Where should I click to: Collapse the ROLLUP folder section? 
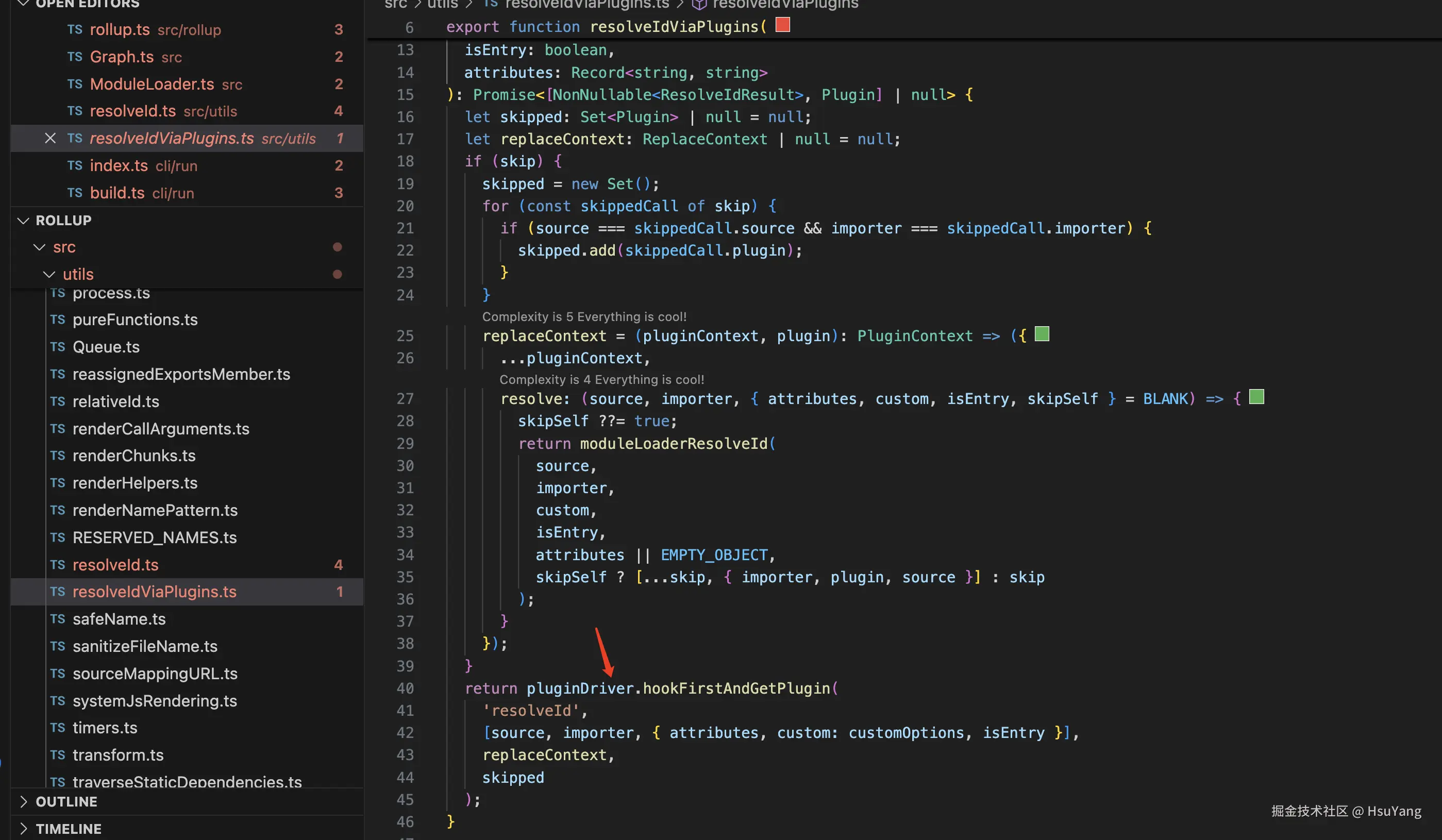24,220
